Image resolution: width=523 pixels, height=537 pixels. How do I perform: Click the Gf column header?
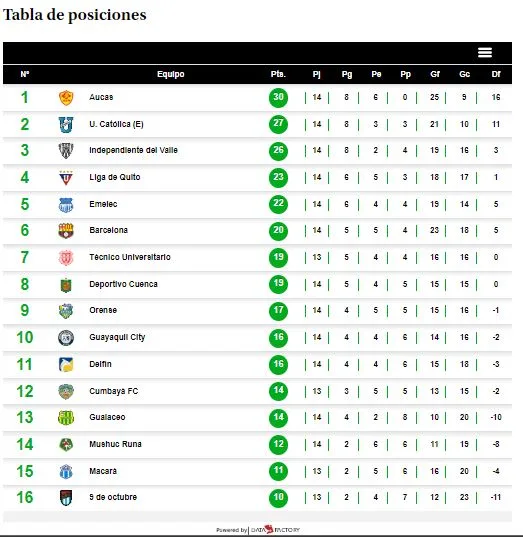[x=435, y=74]
